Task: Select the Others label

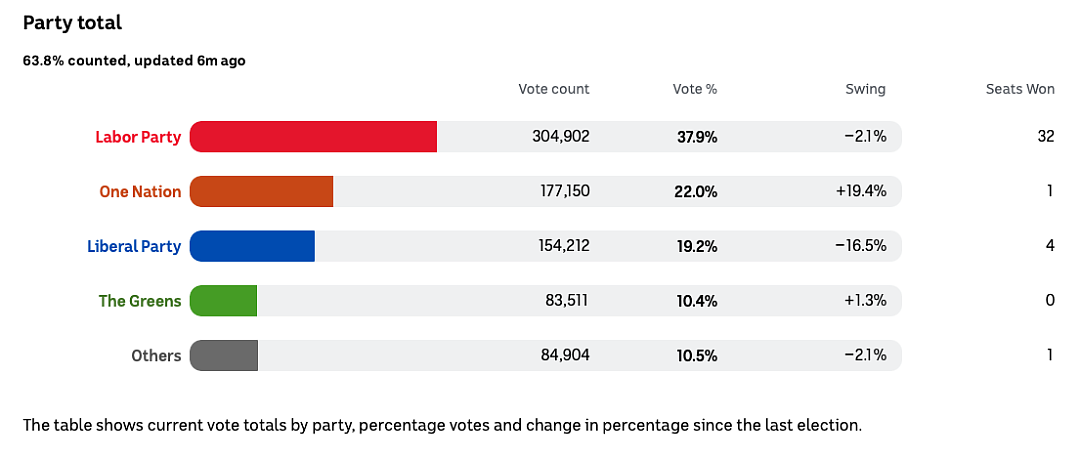Action: (156, 356)
